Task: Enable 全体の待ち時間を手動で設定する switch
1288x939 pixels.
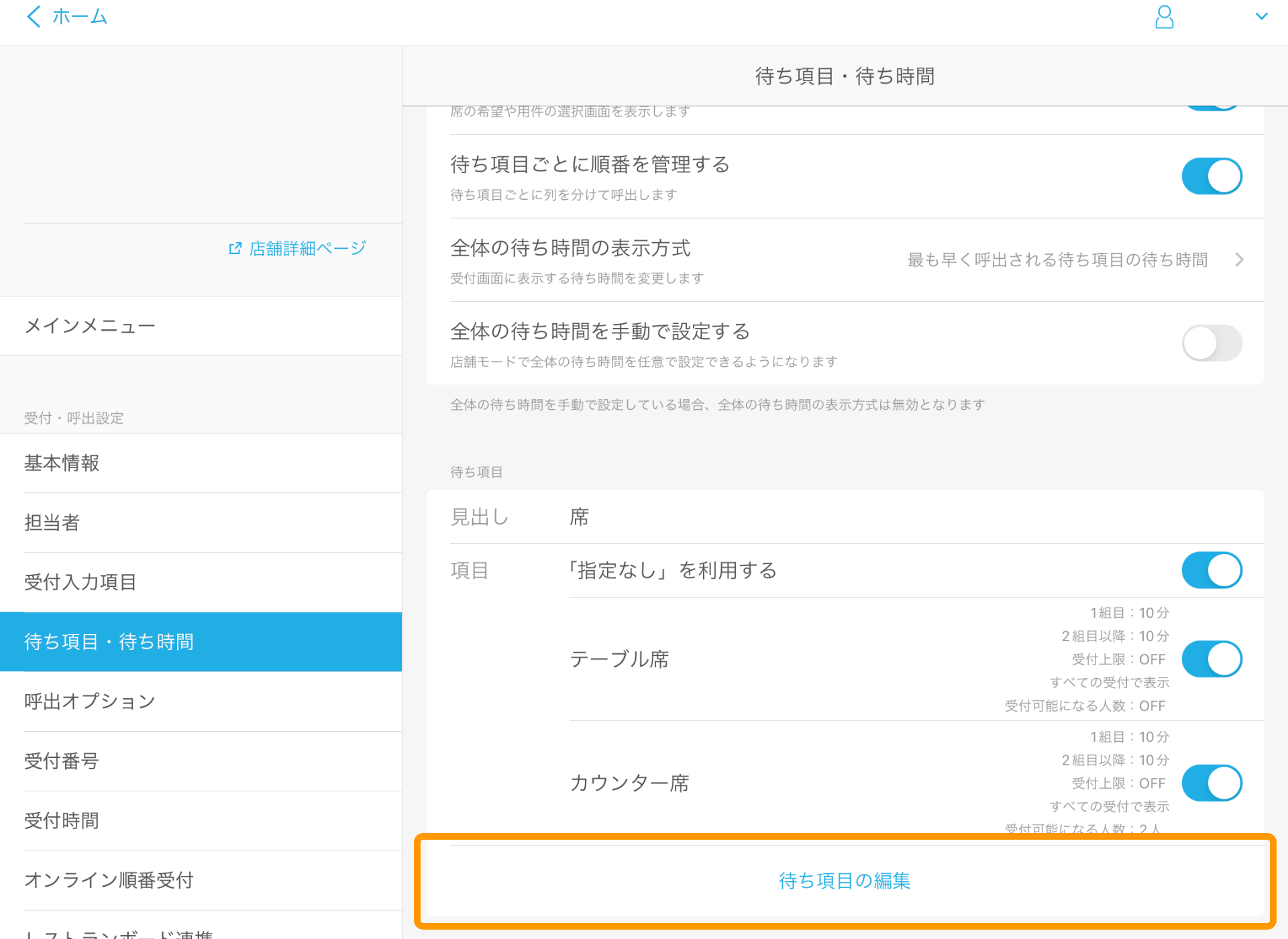Action: pos(1212,343)
